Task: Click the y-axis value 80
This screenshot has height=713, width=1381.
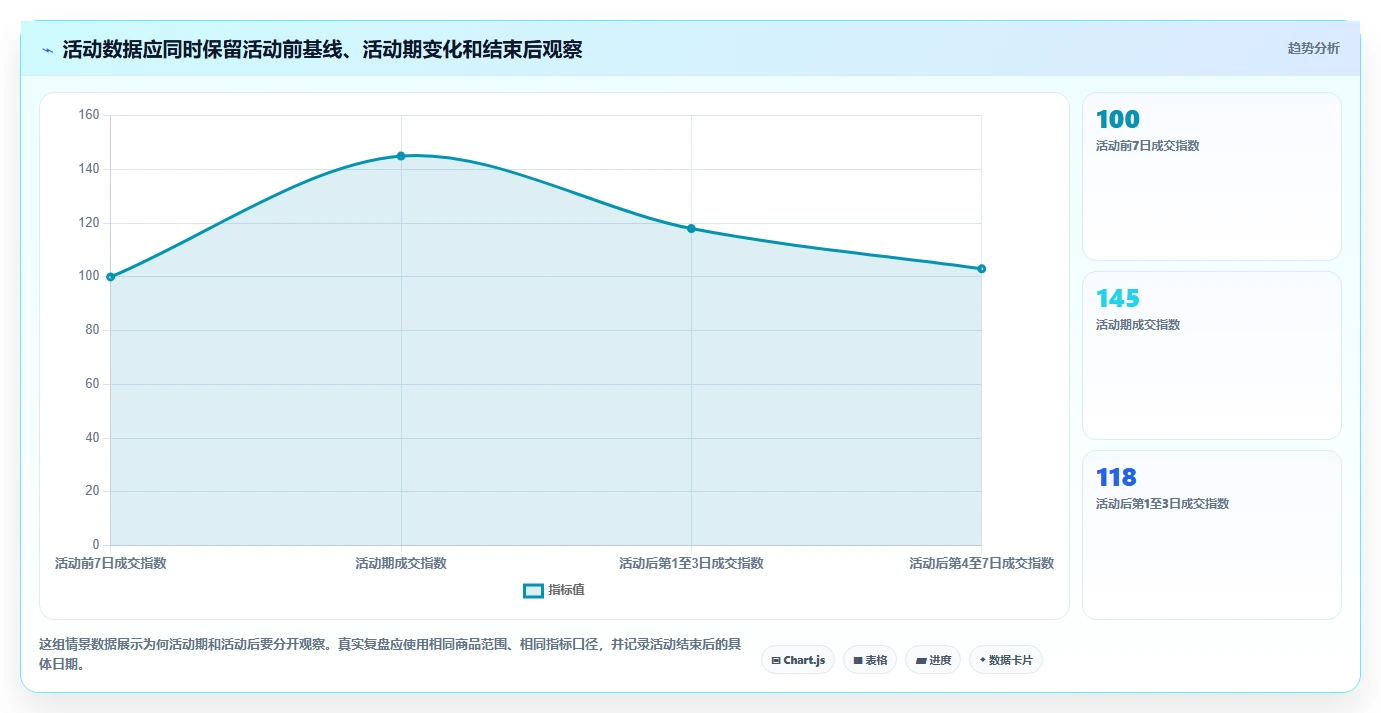Action: click(92, 330)
